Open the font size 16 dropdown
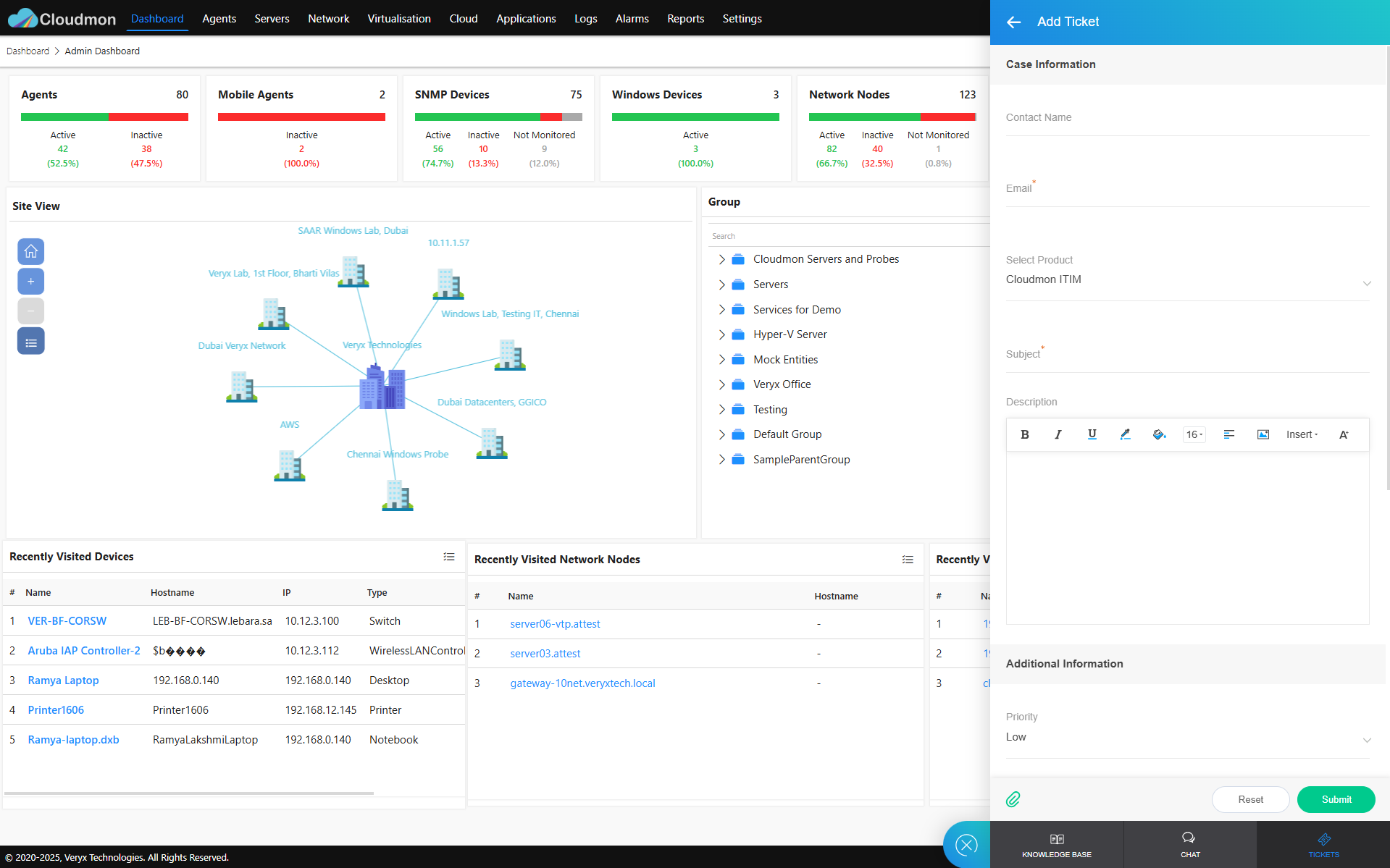Viewport: 1390px width, 868px height. click(x=1194, y=434)
